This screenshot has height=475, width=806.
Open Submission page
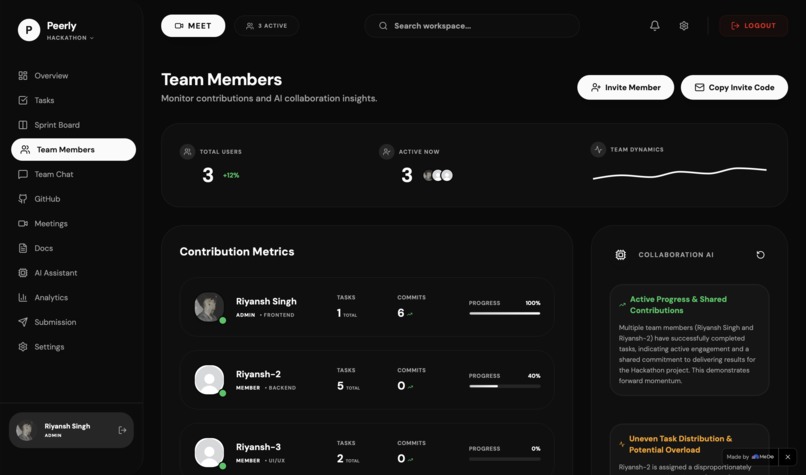(x=73, y=322)
